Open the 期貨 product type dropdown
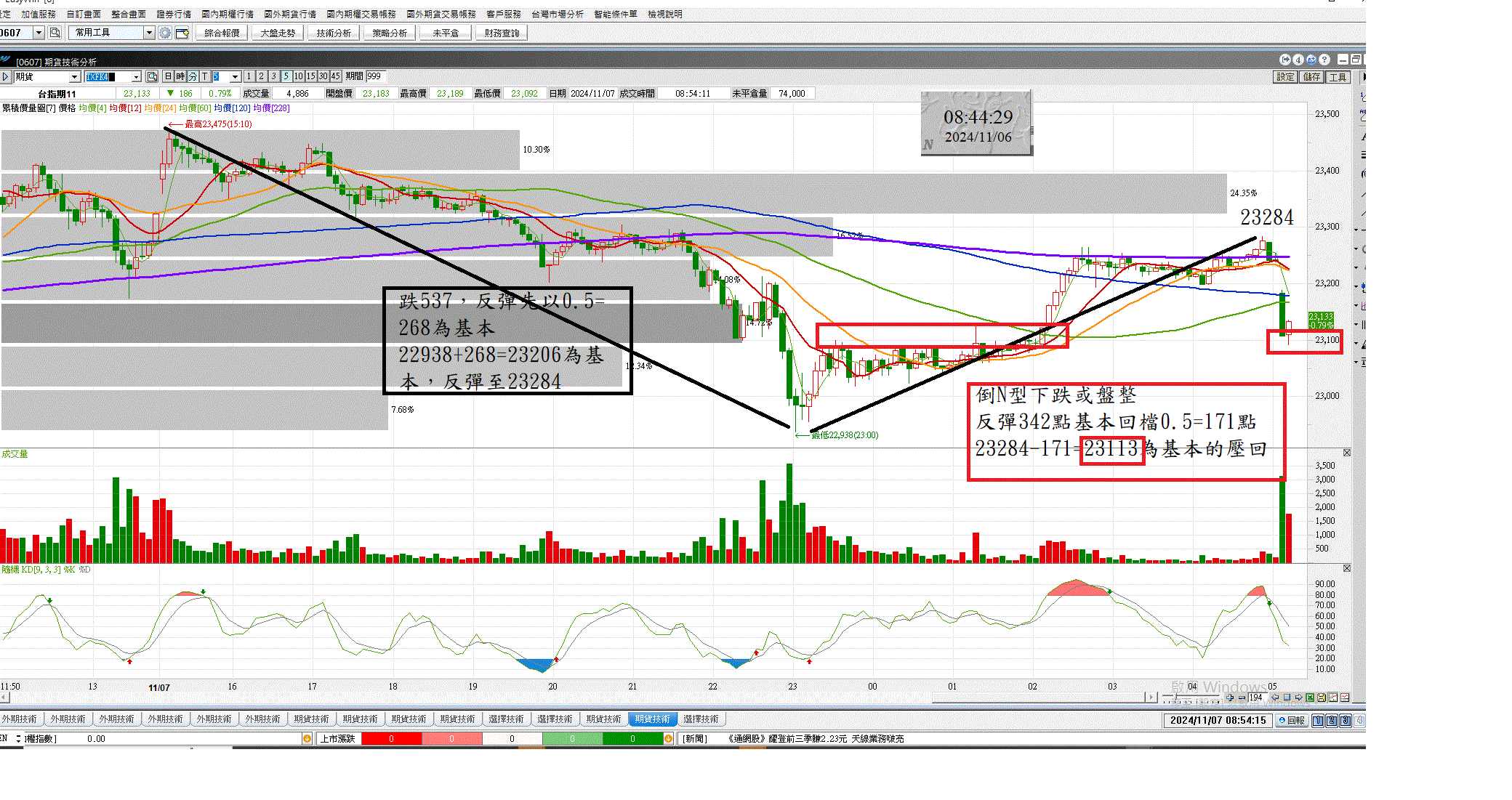Viewport: 1512px width, 800px height. [x=74, y=76]
